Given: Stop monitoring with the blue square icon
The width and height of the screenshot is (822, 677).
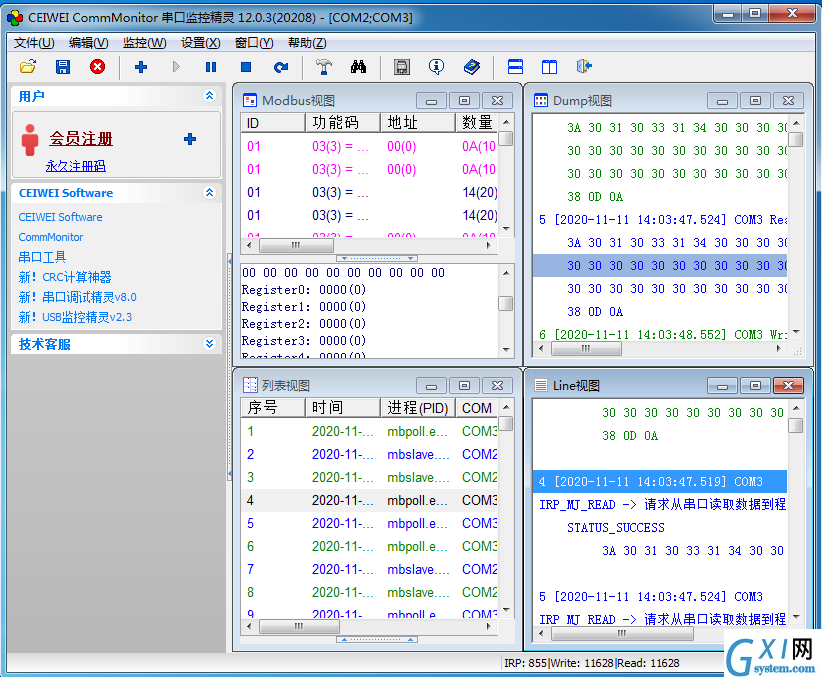Looking at the screenshot, I should [246, 67].
